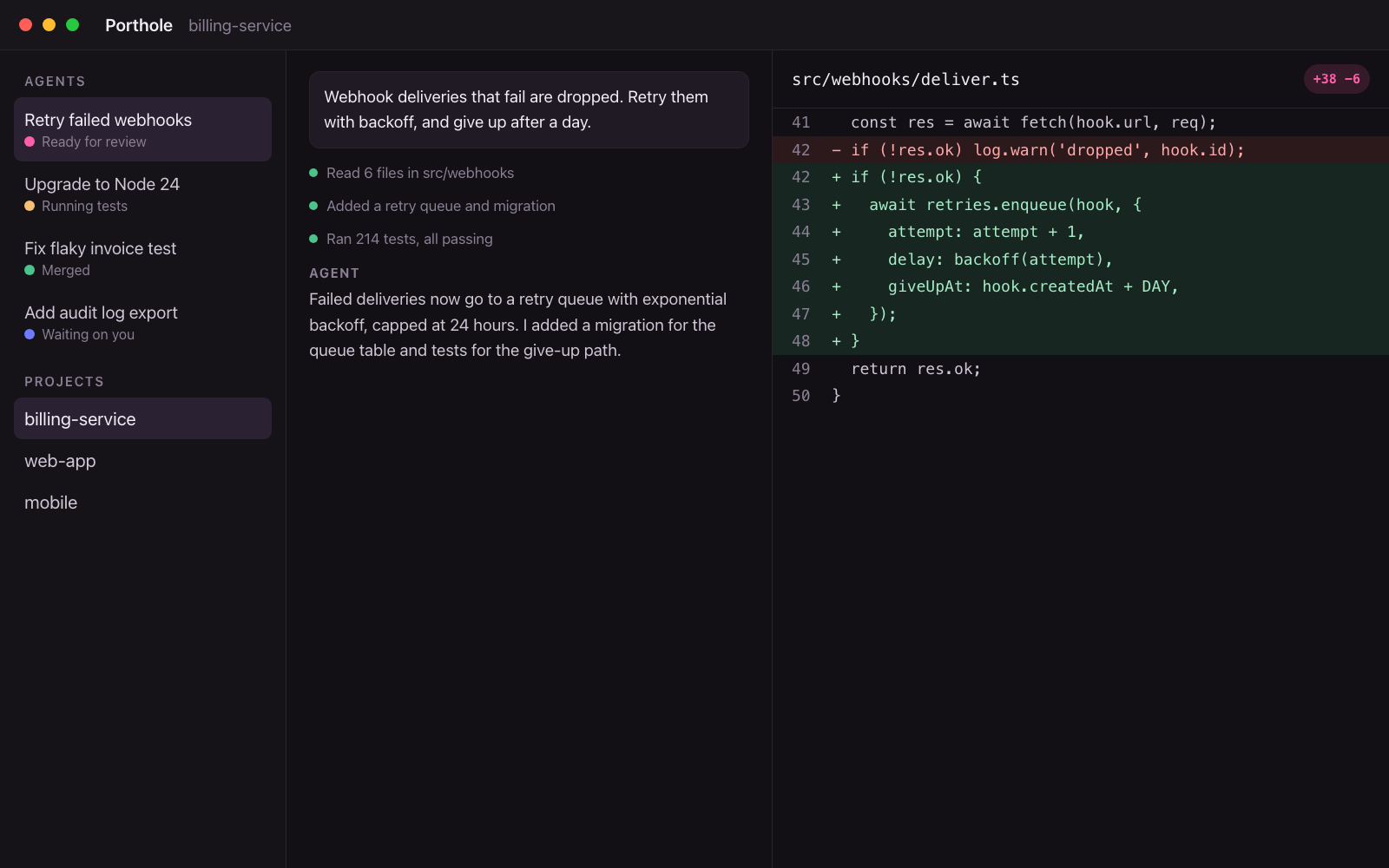1389x868 pixels.
Task: Click the removed log.warn line 42
Action: coord(1081,149)
